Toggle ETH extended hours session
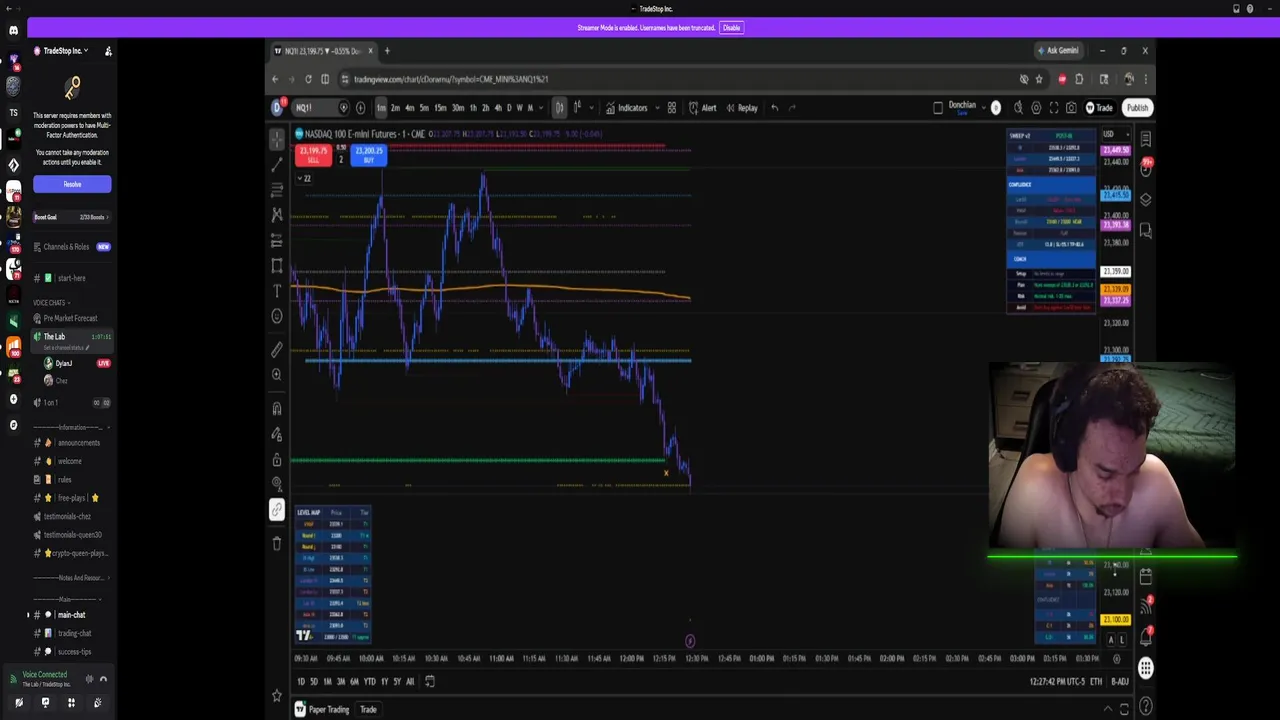The height and width of the screenshot is (720, 1280). click(1096, 682)
